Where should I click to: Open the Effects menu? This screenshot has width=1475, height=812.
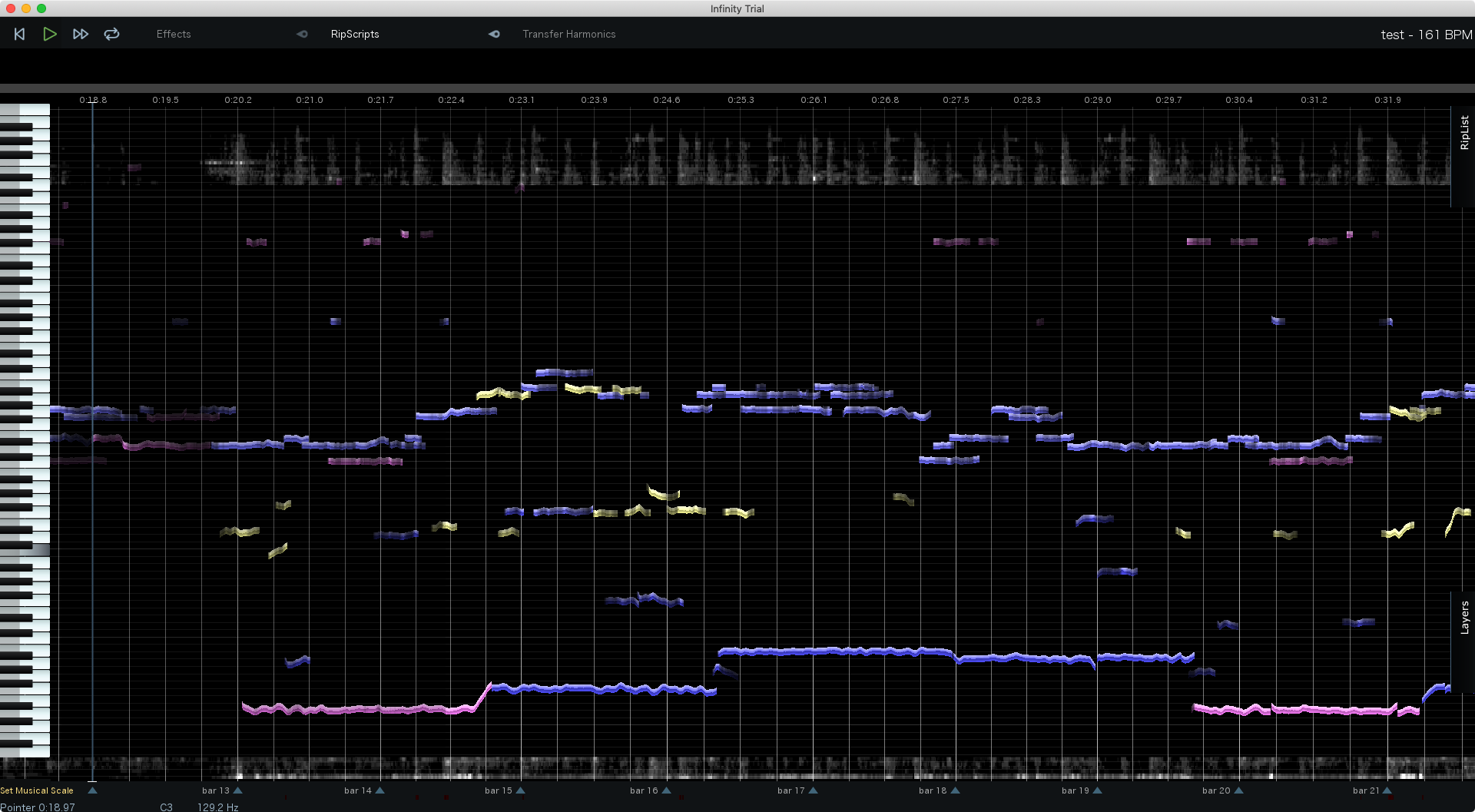[174, 34]
